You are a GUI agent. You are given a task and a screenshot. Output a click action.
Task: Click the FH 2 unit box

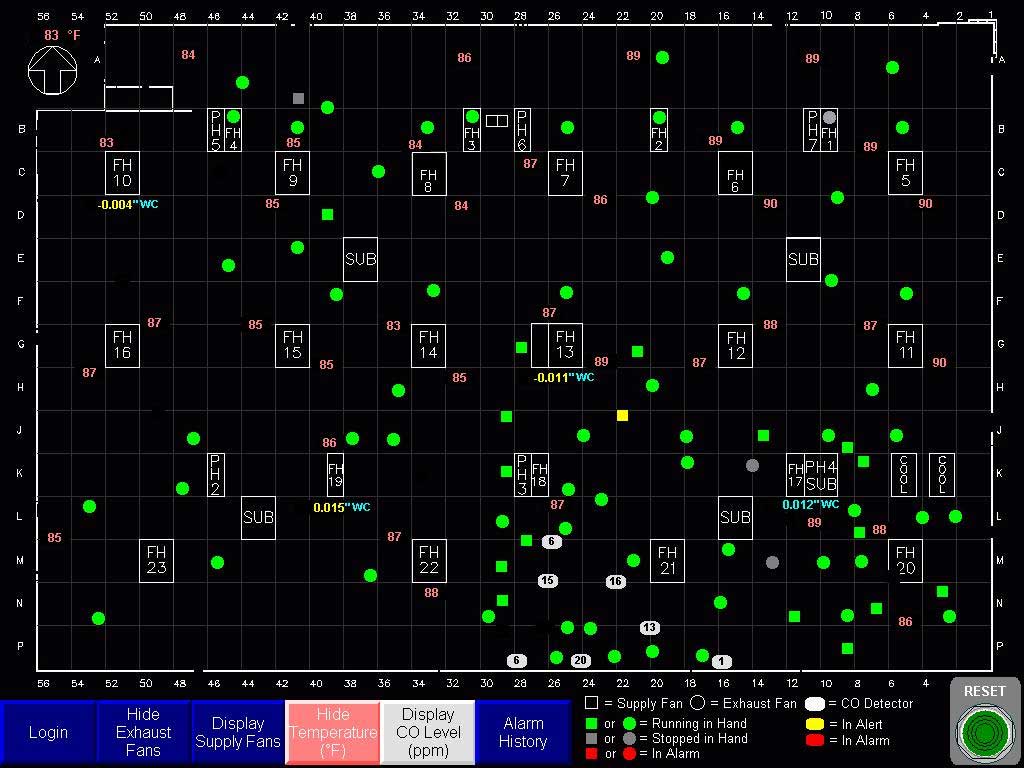pyautogui.click(x=659, y=130)
